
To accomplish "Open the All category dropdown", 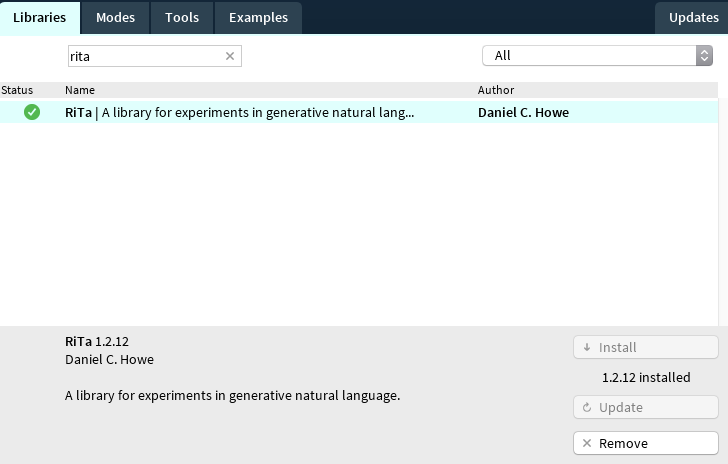I will click(x=597, y=56).
